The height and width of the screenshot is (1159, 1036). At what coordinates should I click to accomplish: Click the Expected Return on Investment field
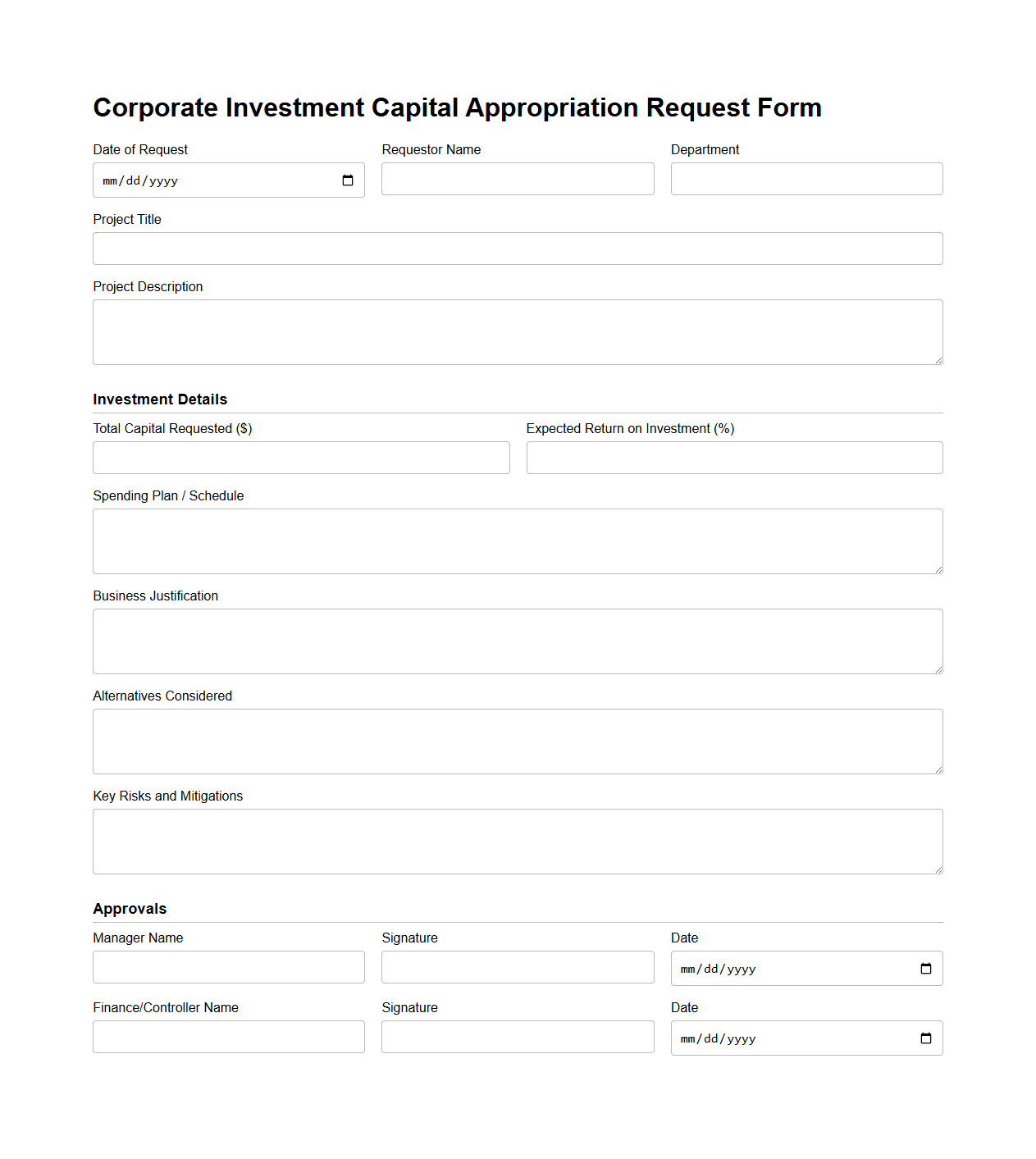point(734,458)
